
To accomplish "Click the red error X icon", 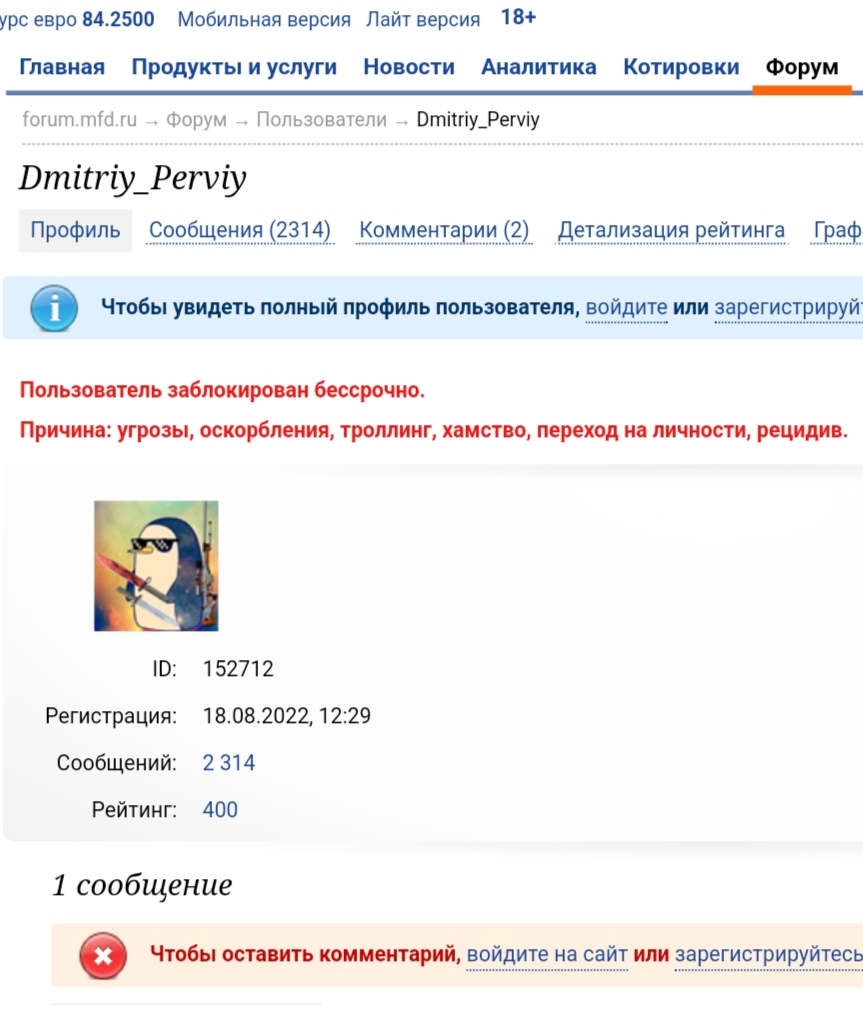I will point(103,956).
